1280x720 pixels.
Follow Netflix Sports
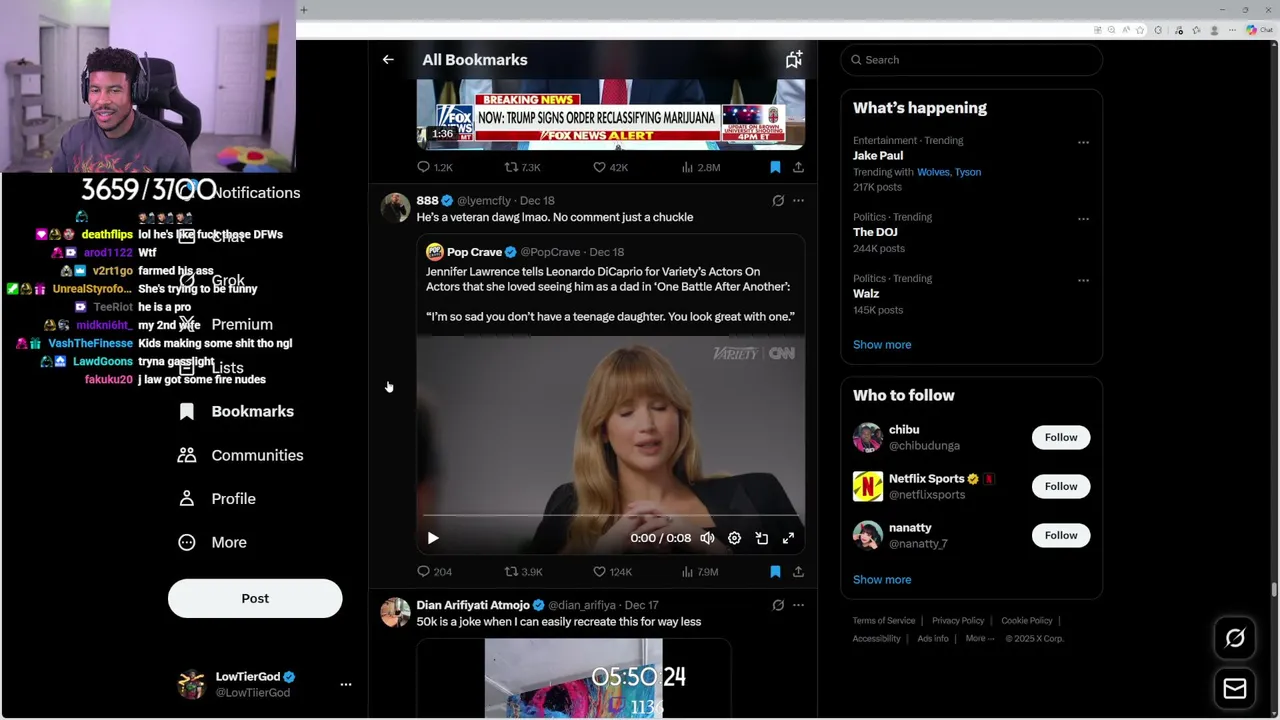1061,486
